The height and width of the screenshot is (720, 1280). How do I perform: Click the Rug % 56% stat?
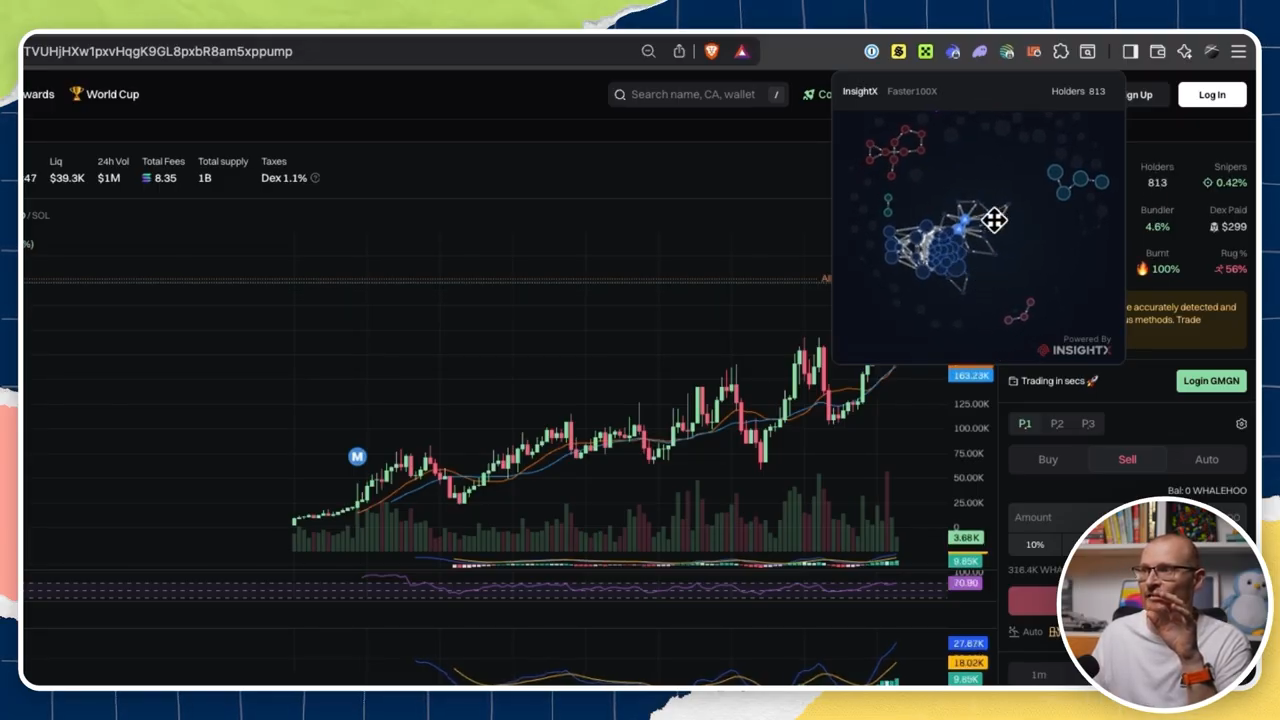coord(1230,261)
